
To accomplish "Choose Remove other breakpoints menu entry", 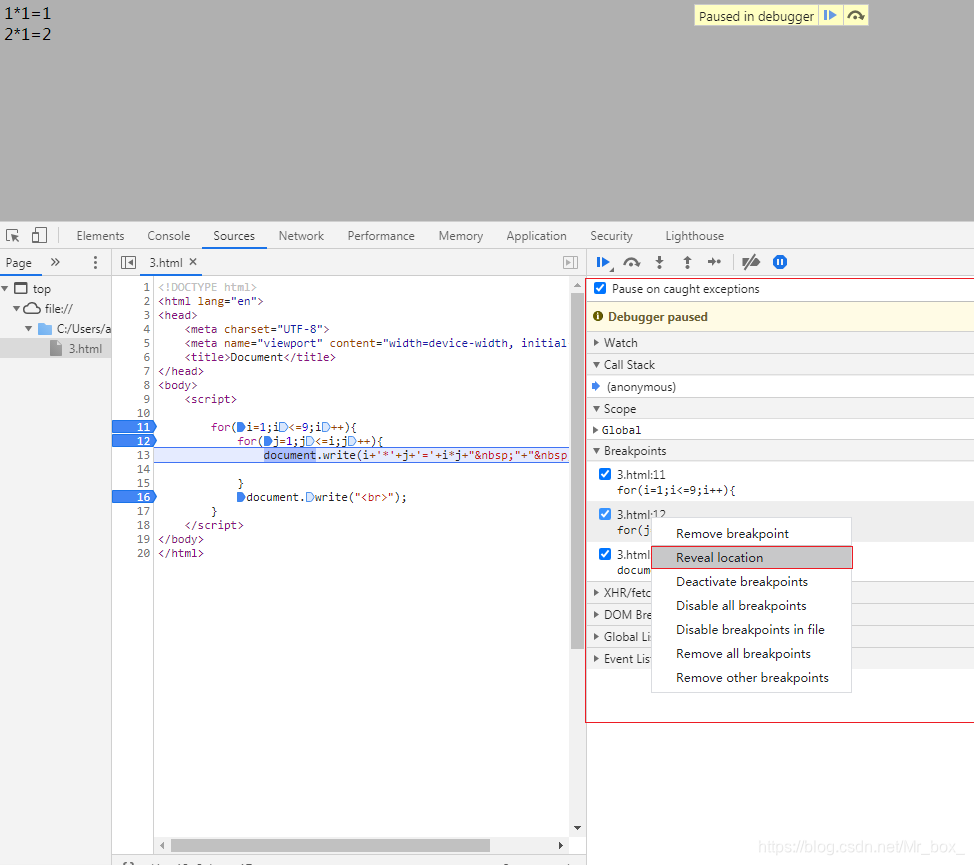I will [751, 677].
